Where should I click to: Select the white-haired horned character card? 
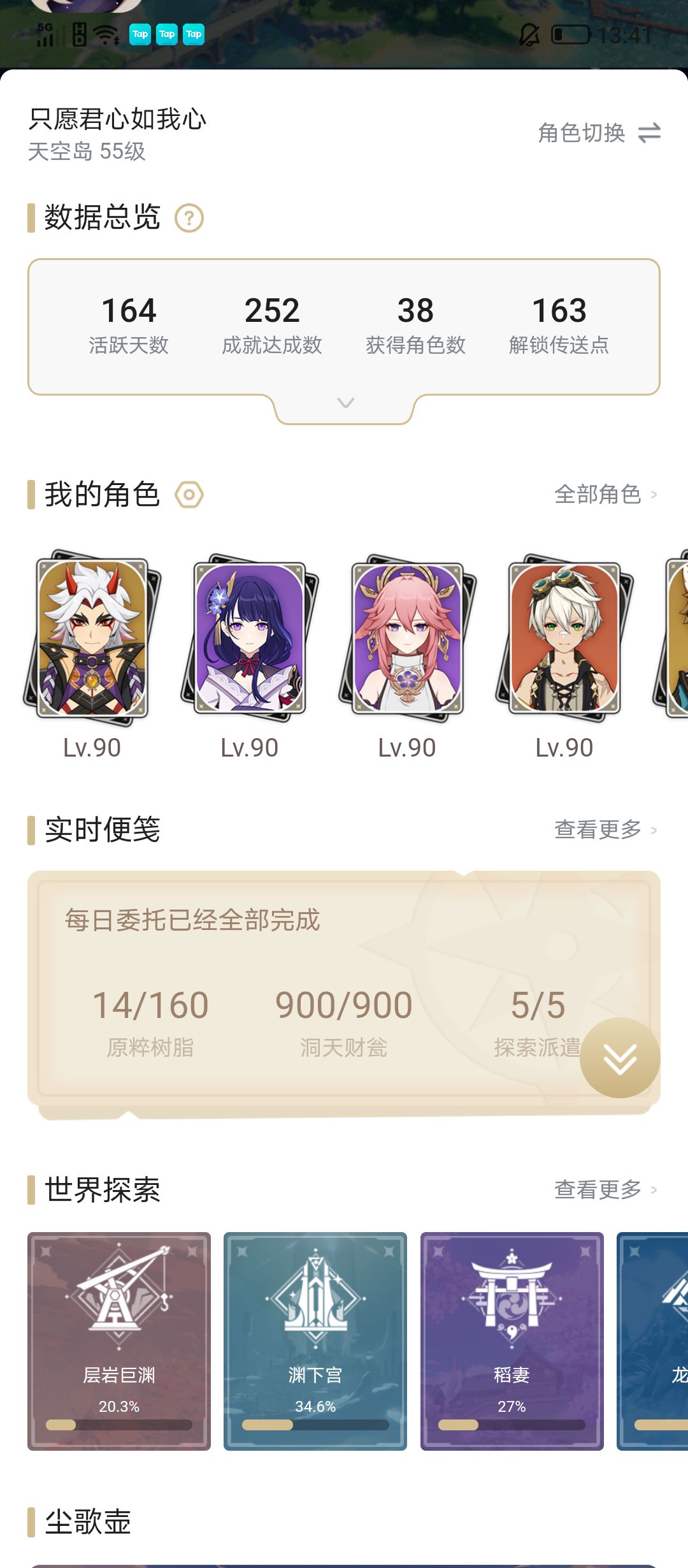click(92, 638)
